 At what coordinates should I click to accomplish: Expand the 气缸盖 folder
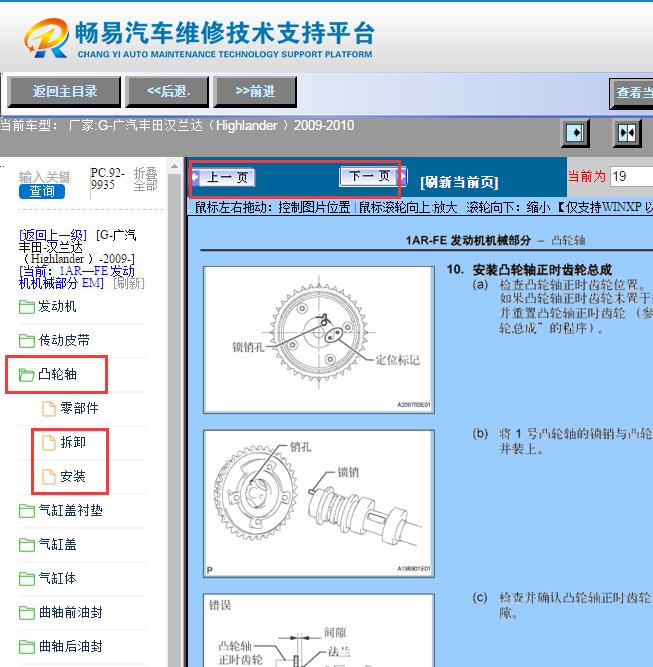(57, 544)
